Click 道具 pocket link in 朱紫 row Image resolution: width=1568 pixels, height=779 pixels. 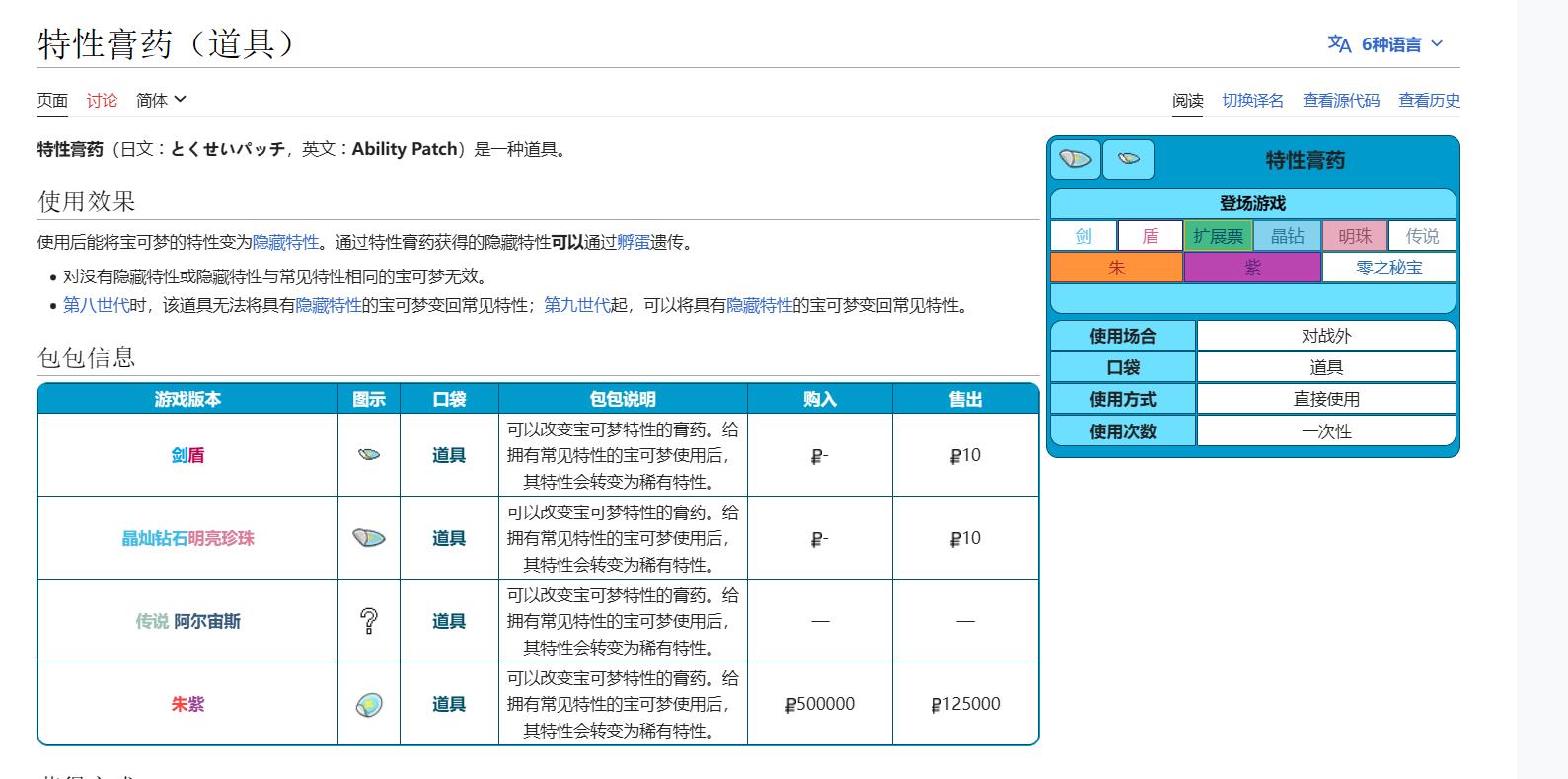pyautogui.click(x=449, y=704)
